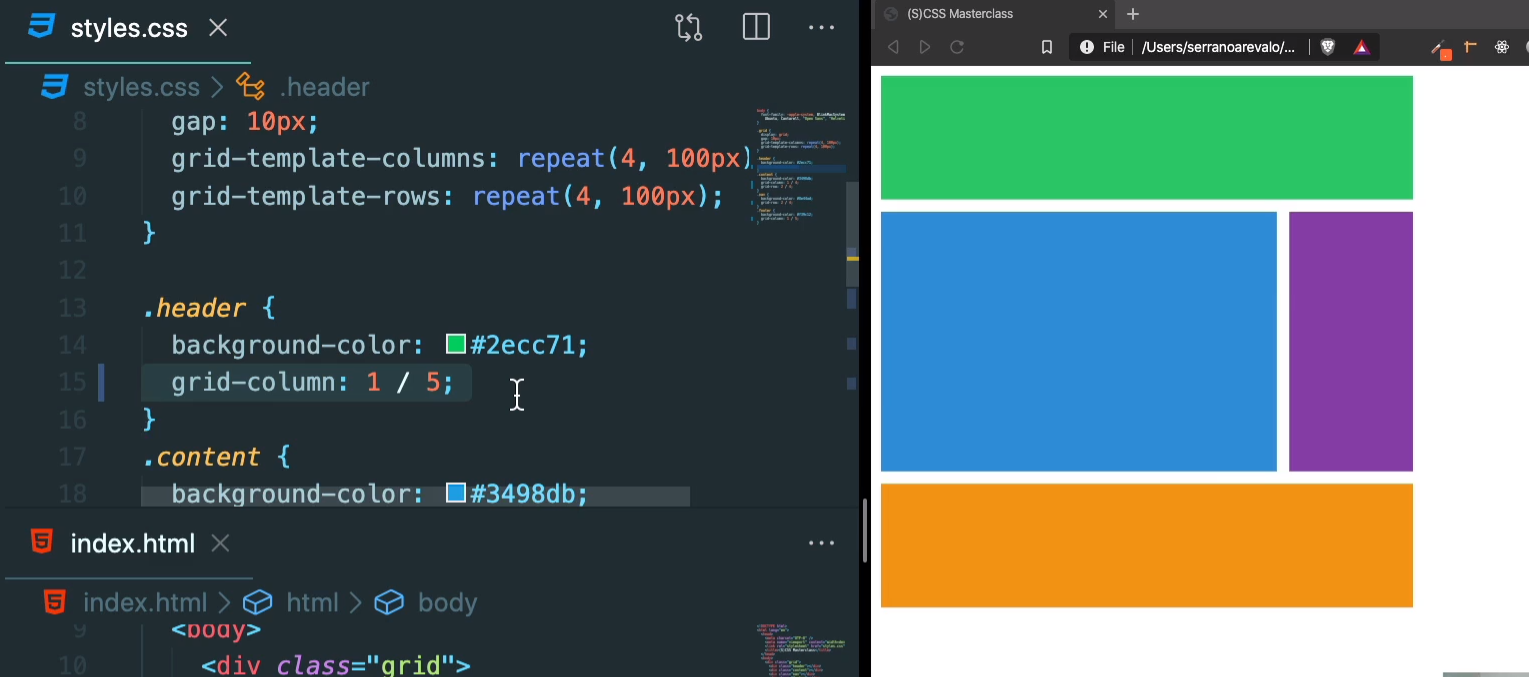This screenshot has height=677, width=1529.
Task: Toggle the browser back navigation arrow
Action: tap(893, 46)
